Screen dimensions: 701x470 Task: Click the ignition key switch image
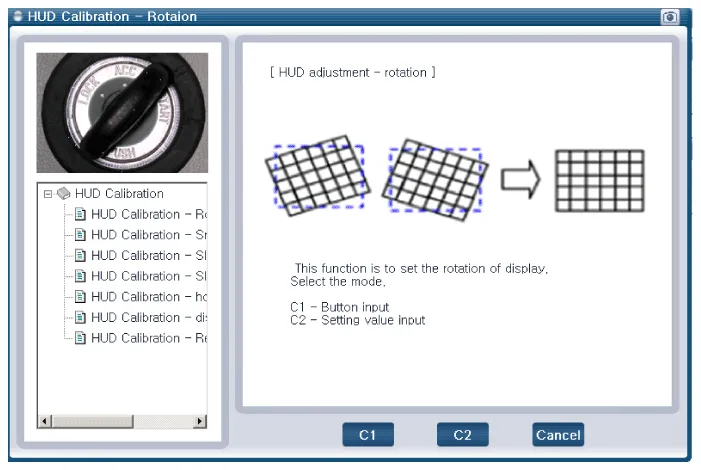[x=122, y=112]
